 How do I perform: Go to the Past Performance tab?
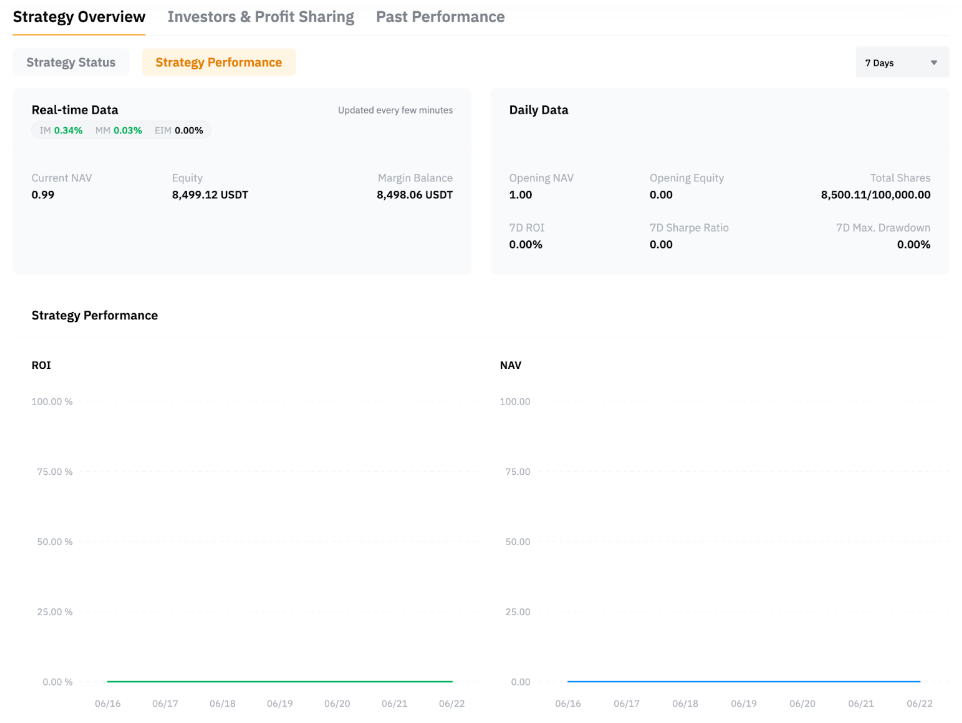pos(440,17)
